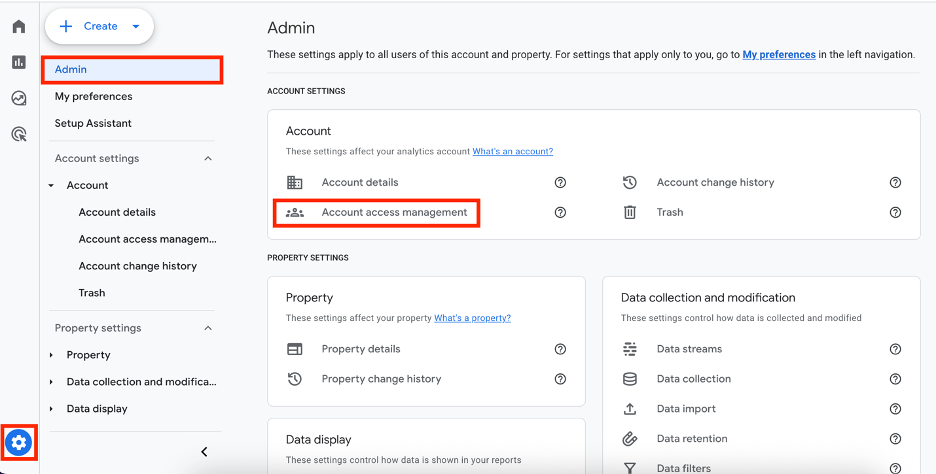The image size is (936, 474).
Task: Show help for Account access management
Action: coord(560,213)
